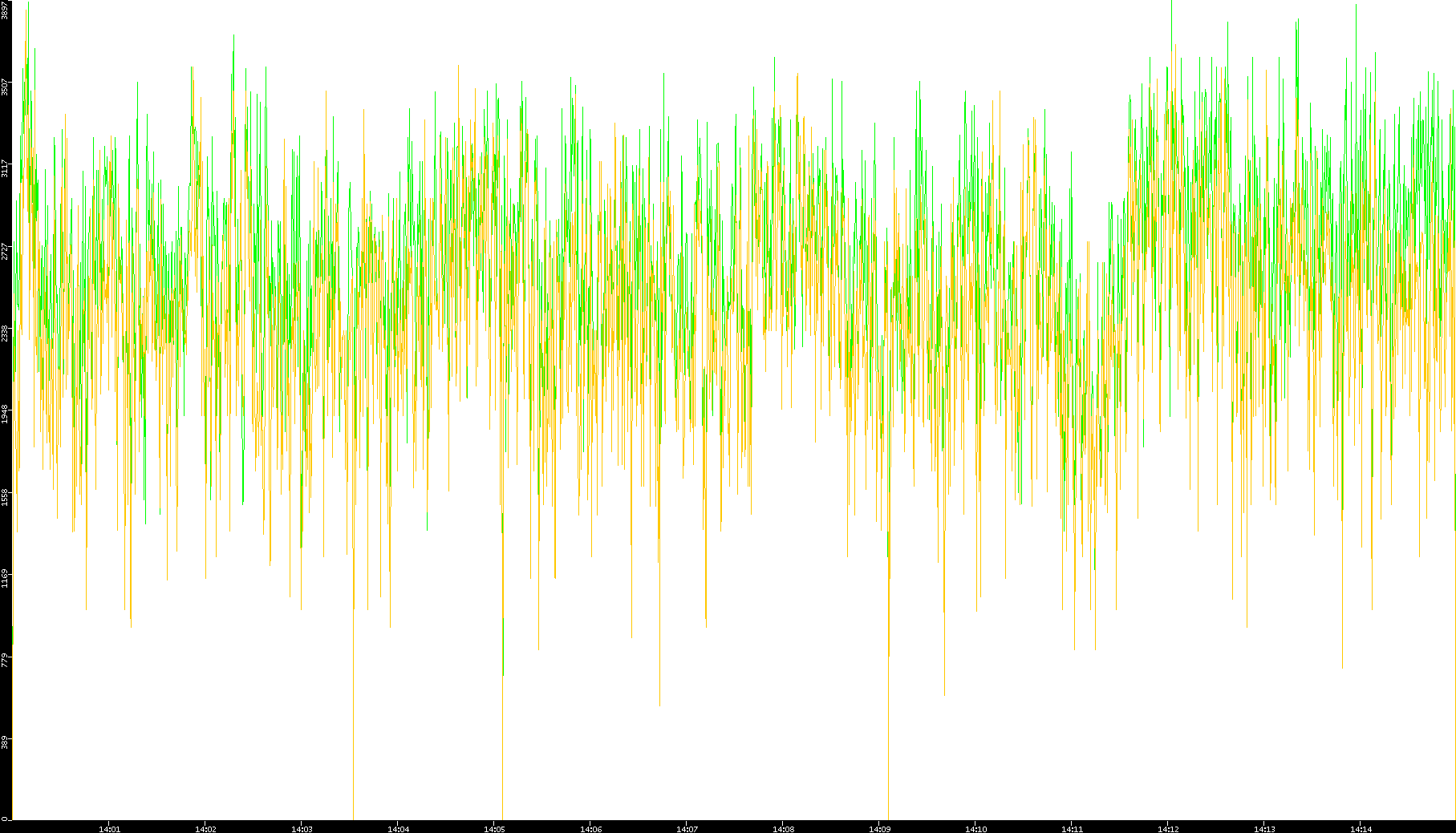Viewport: 1456px width, 833px height.
Task: Select the 389 vertical axis label
Action: click(x=6, y=743)
